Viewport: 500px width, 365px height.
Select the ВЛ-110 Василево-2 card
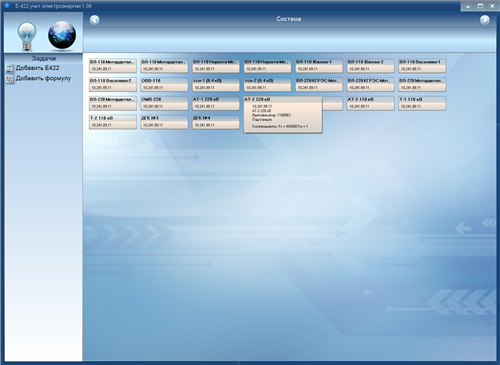point(113,84)
